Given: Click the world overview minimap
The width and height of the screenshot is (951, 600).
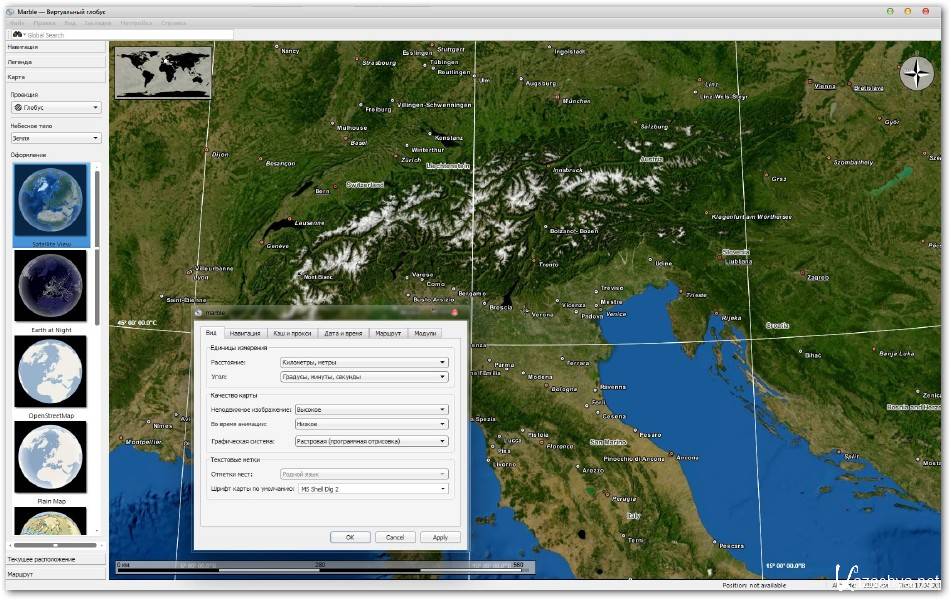Looking at the screenshot, I should [x=163, y=72].
